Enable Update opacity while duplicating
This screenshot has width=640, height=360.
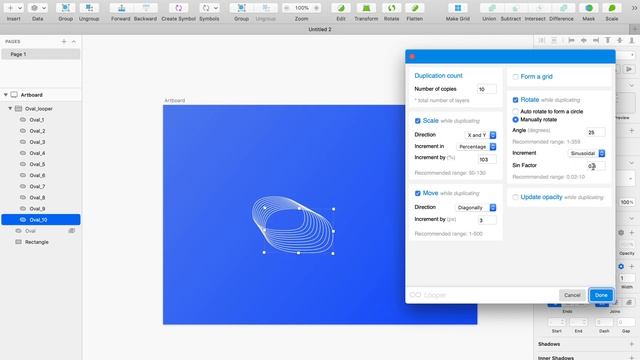click(x=516, y=197)
